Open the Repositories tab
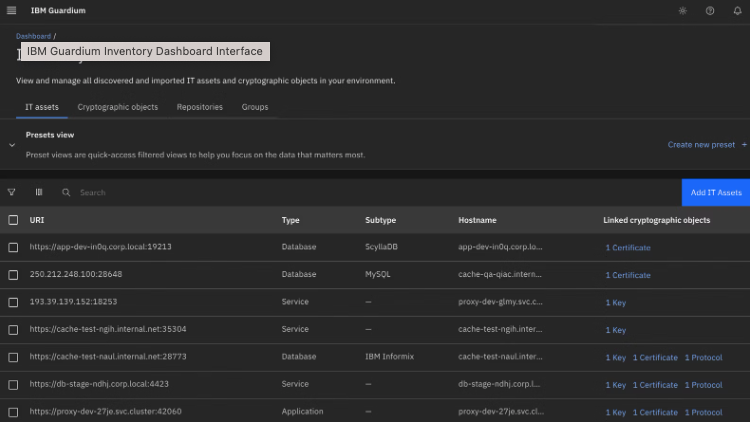750x422 pixels. pyautogui.click(x=200, y=107)
